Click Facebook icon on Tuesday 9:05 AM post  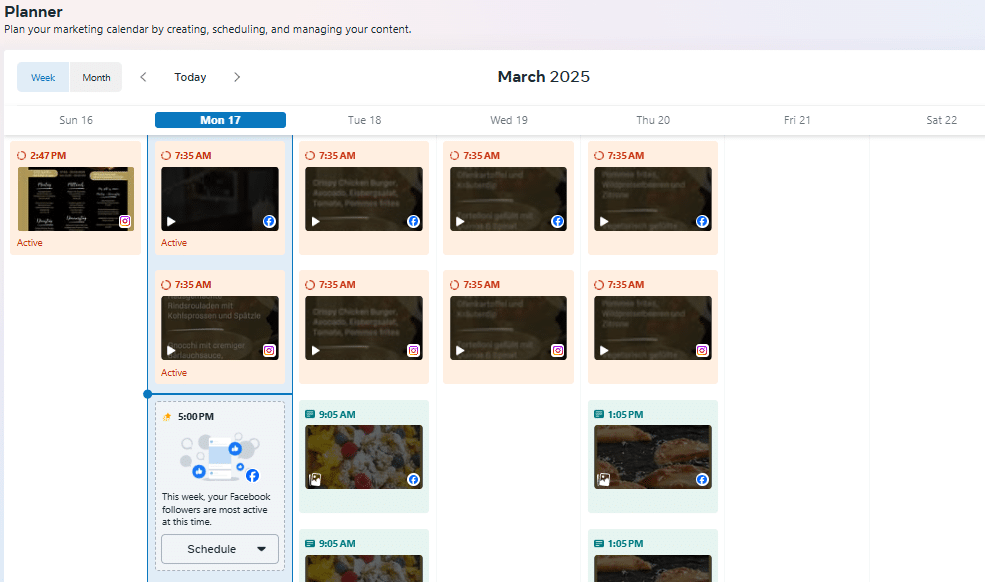click(x=413, y=480)
